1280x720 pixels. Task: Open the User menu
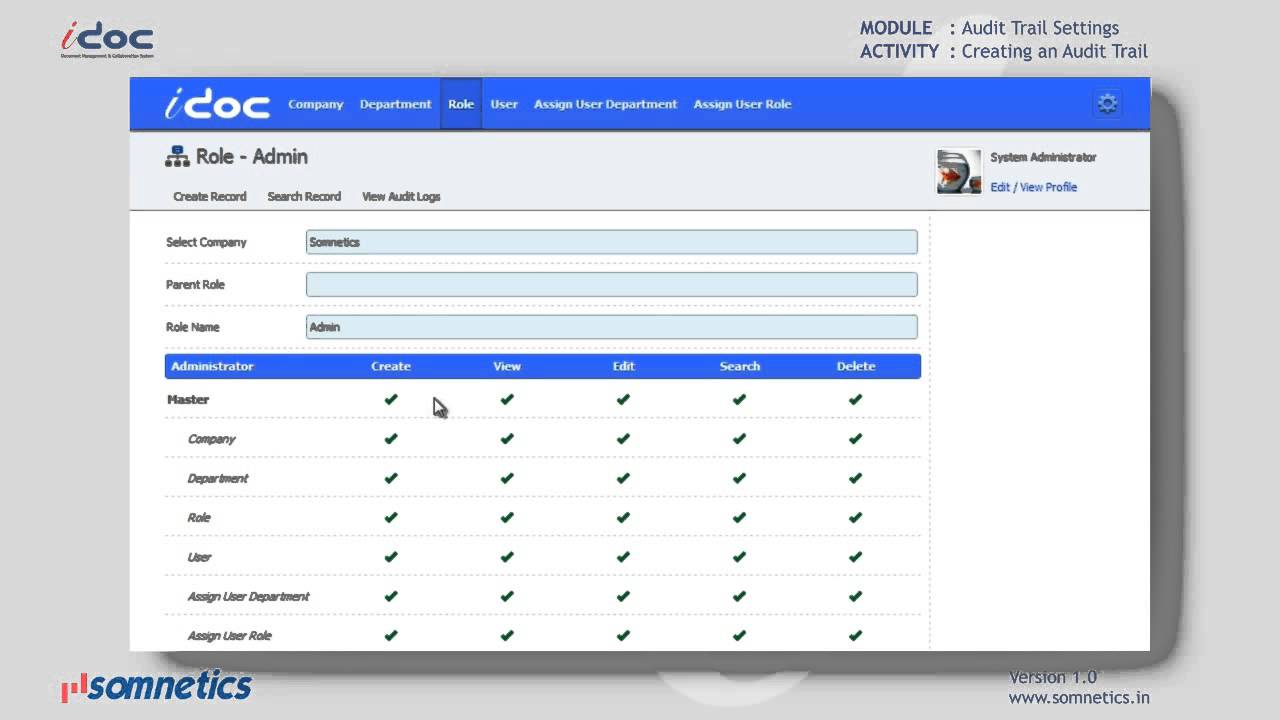coord(504,104)
